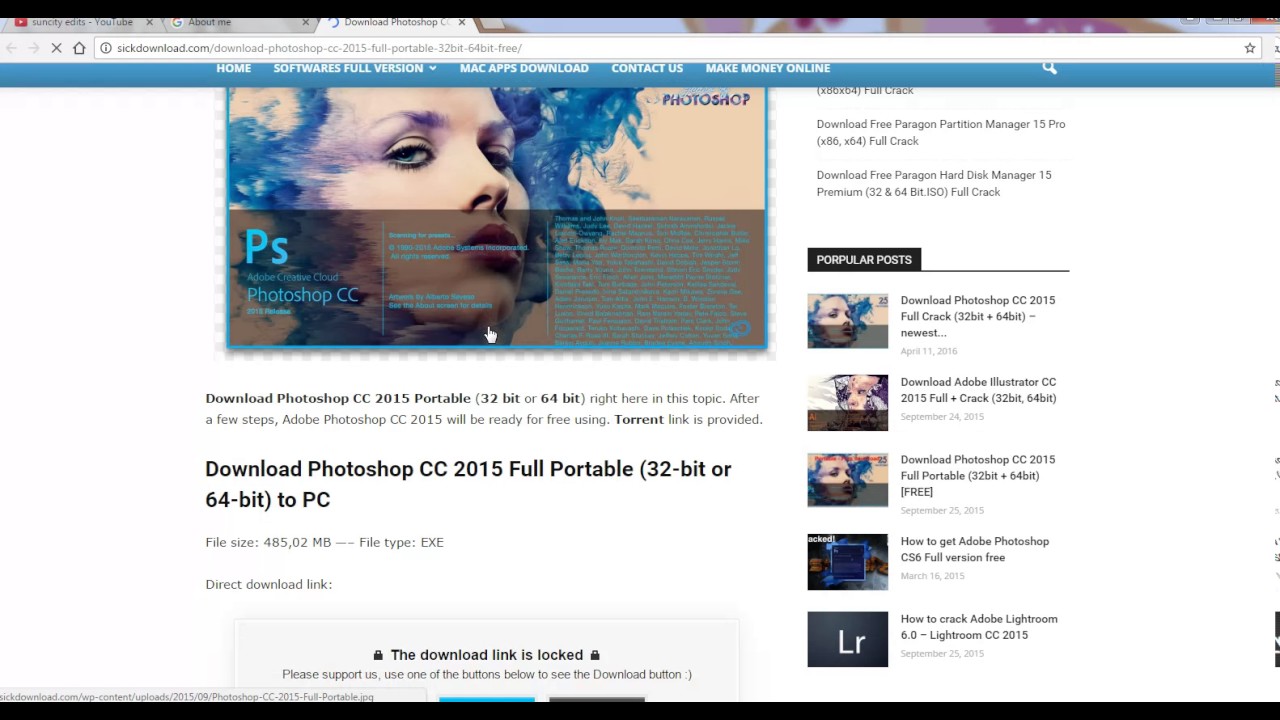
Task: Click the date under the Lightroom post
Action: (x=942, y=654)
